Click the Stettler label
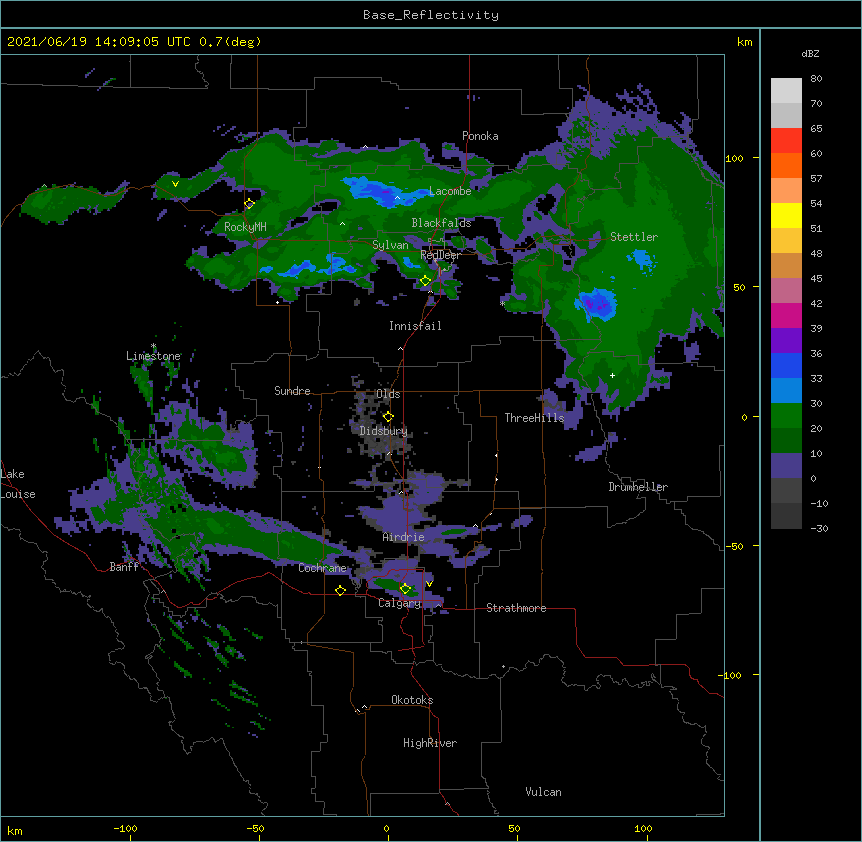 (634, 237)
